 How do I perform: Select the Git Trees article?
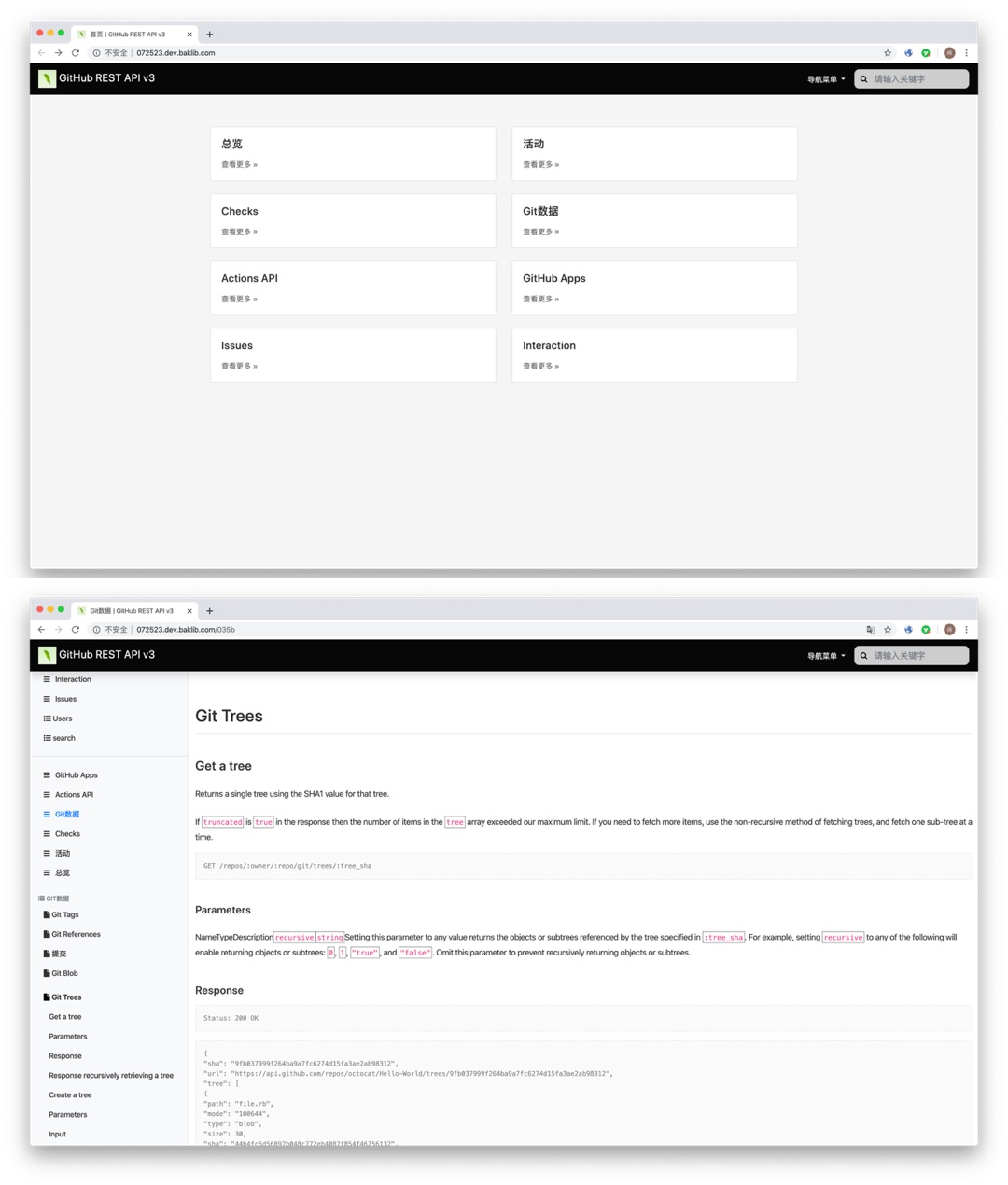tap(66, 997)
